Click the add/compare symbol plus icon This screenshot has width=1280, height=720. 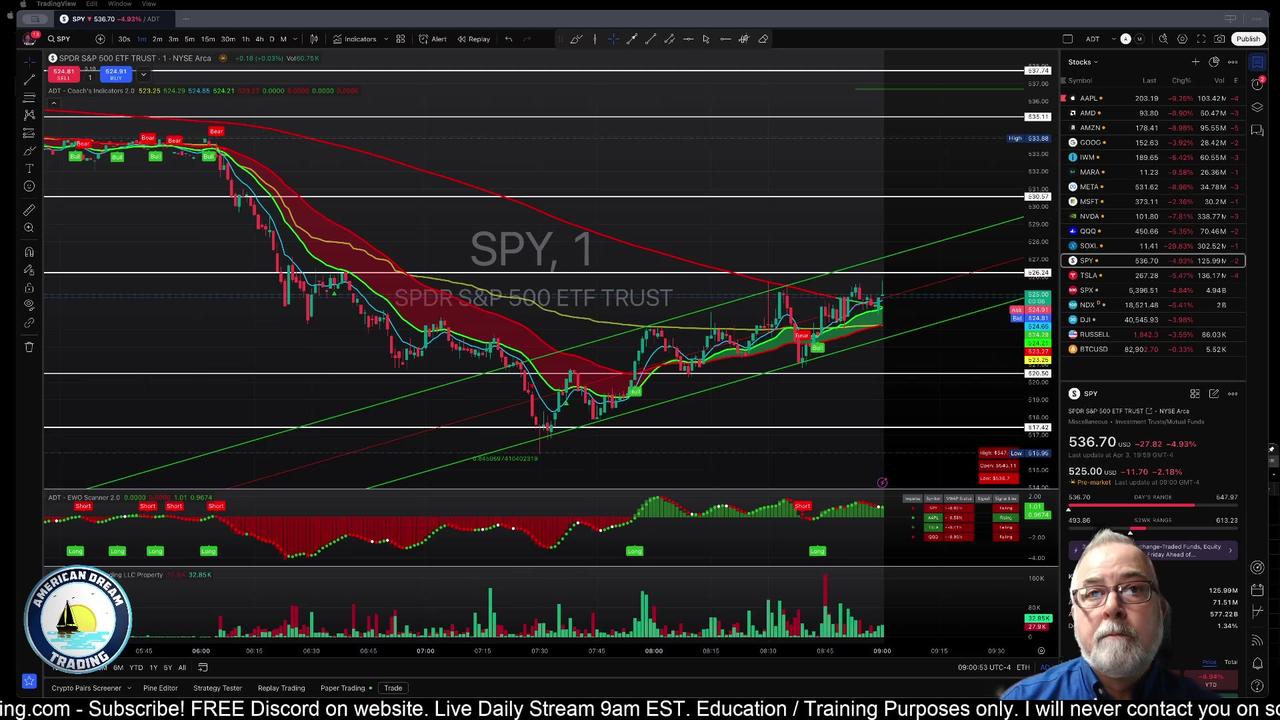(100, 39)
